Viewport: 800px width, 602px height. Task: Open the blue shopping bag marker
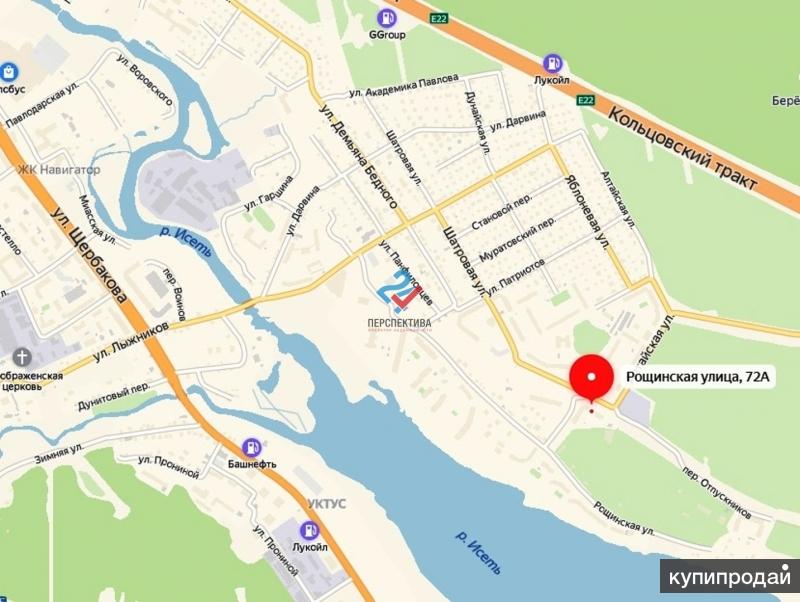click(9, 72)
